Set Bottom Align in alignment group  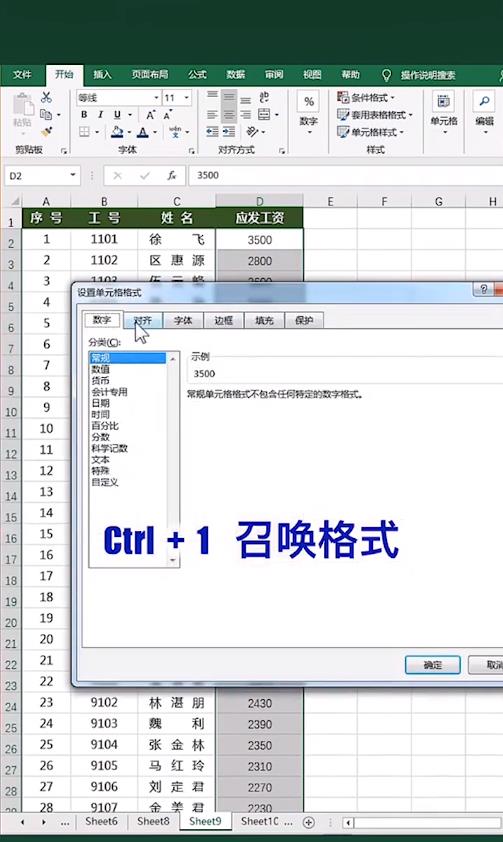click(245, 99)
